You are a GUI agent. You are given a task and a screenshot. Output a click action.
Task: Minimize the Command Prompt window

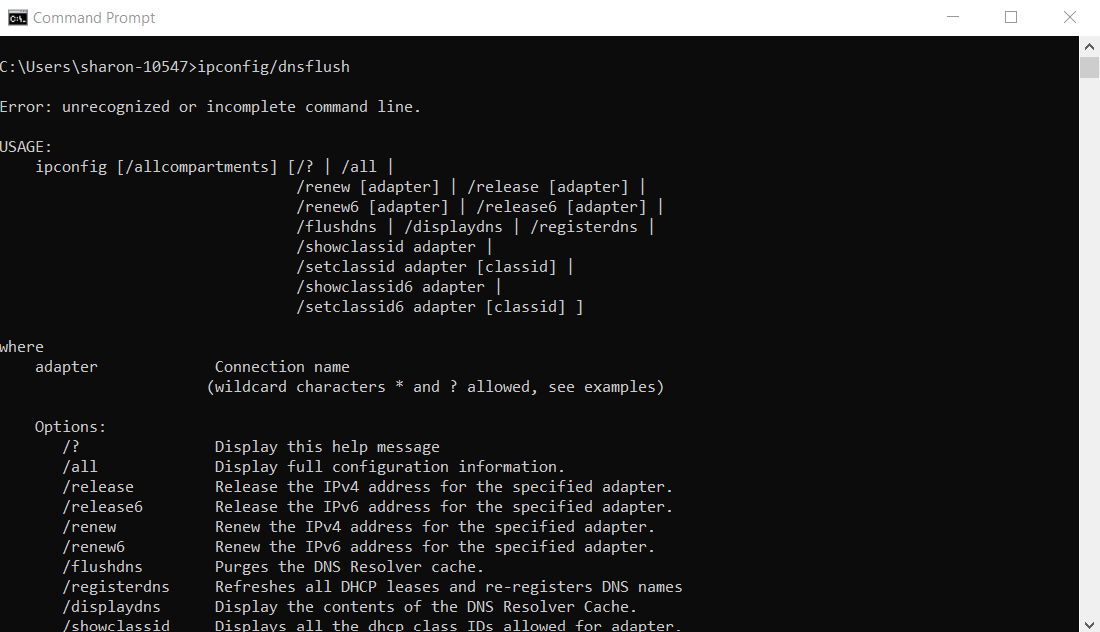pyautogui.click(x=953, y=17)
